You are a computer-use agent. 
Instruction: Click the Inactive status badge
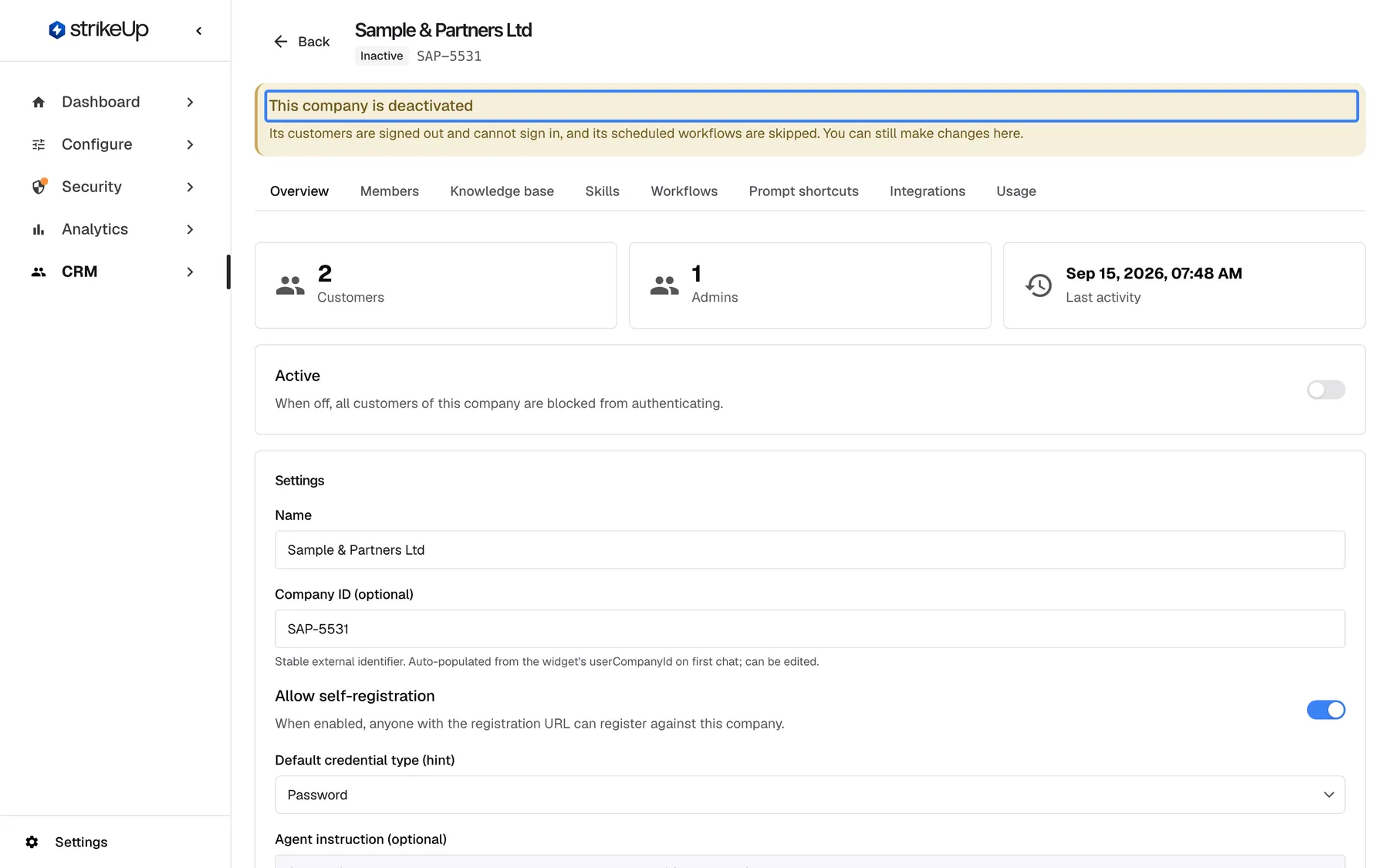point(381,56)
